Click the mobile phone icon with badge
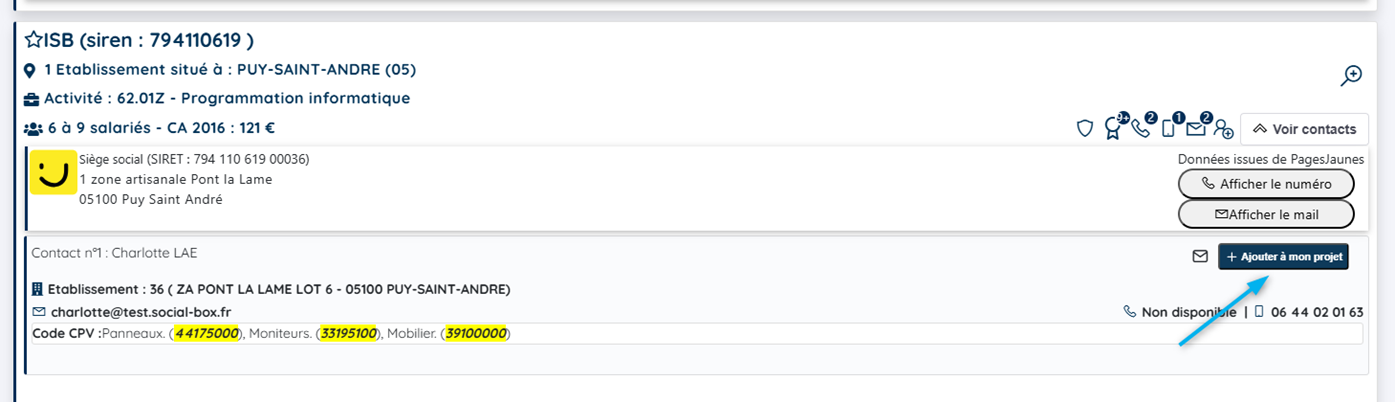The image size is (1395, 402). [x=1168, y=129]
